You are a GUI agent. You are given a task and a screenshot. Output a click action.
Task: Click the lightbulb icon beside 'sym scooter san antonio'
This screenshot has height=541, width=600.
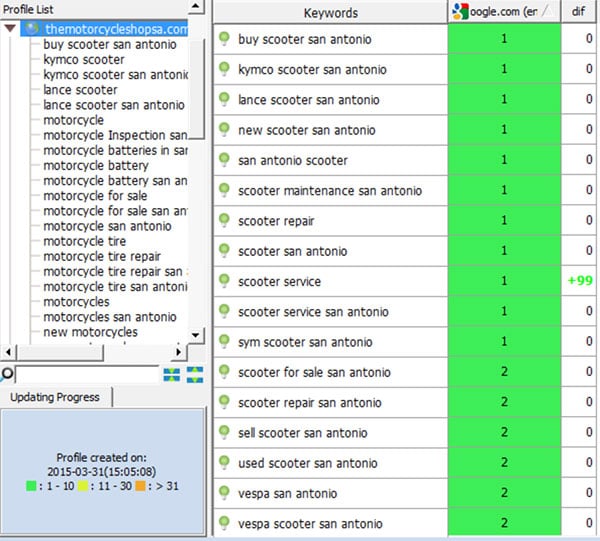[224, 341]
